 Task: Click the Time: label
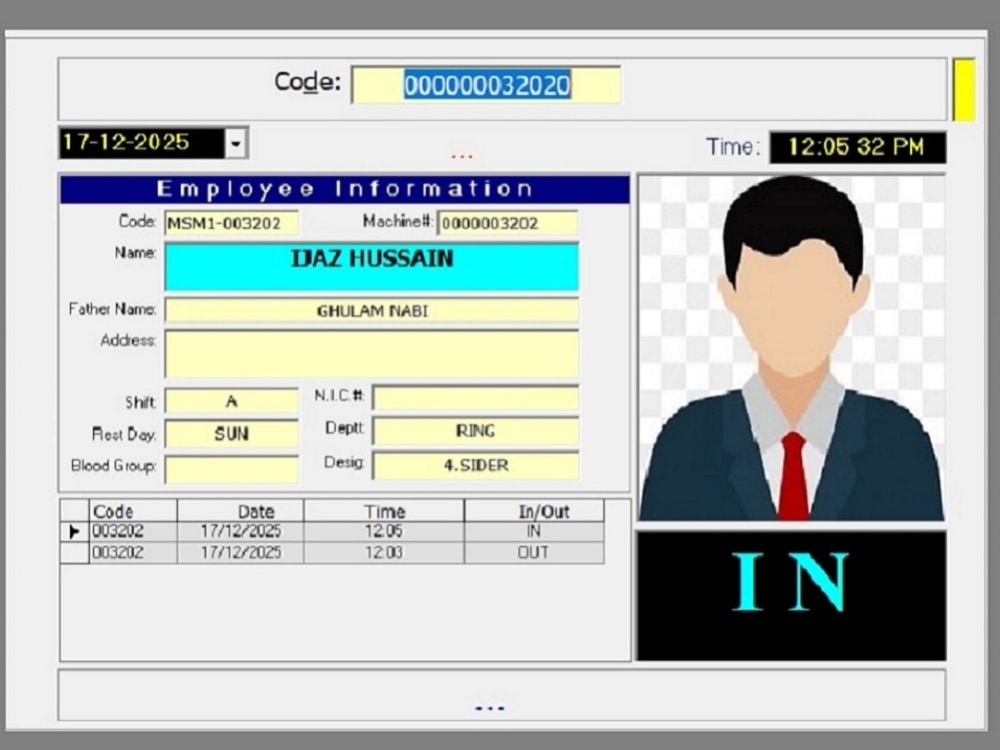pyautogui.click(x=733, y=147)
